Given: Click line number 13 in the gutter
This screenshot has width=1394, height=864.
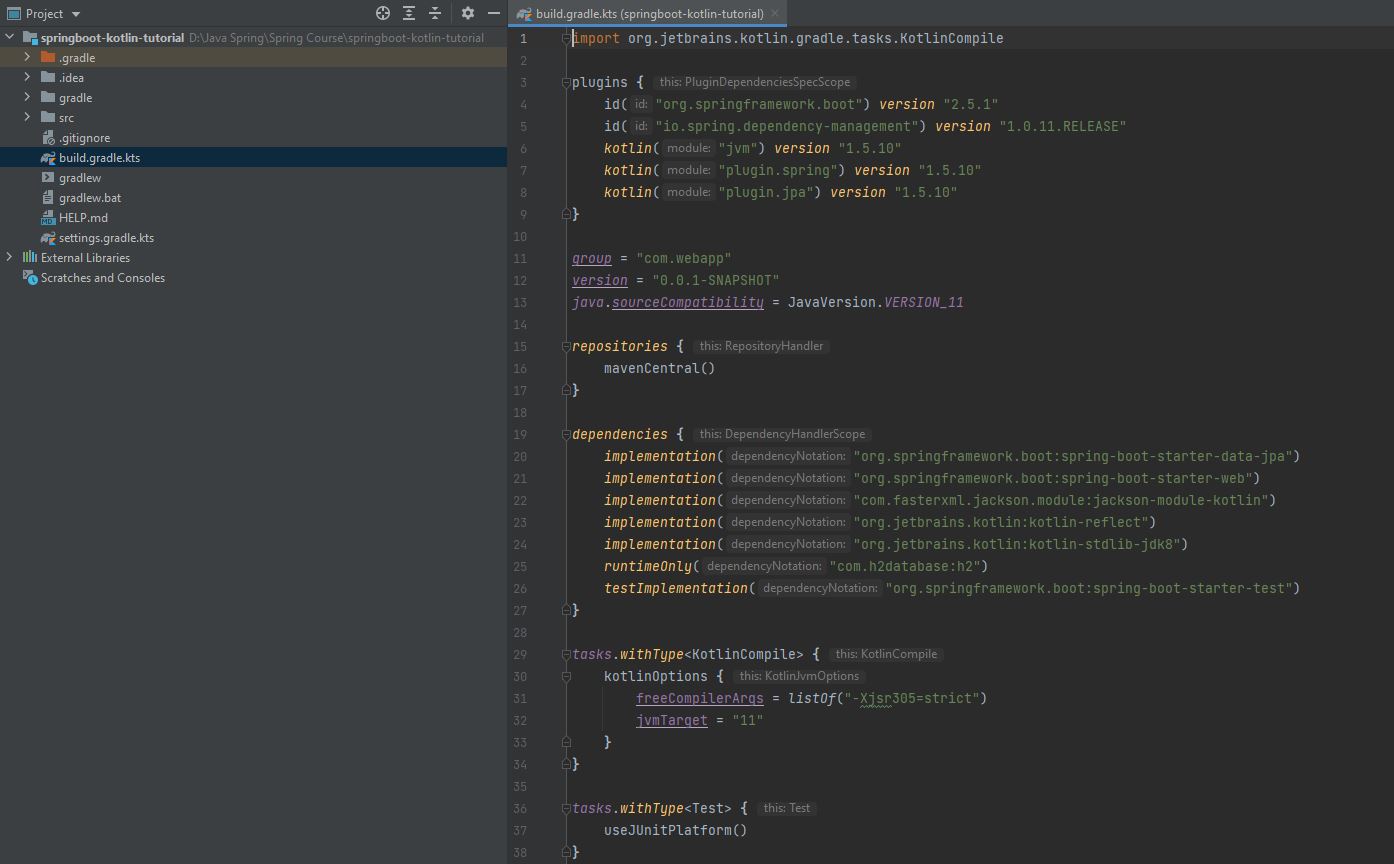Looking at the screenshot, I should 519,302.
